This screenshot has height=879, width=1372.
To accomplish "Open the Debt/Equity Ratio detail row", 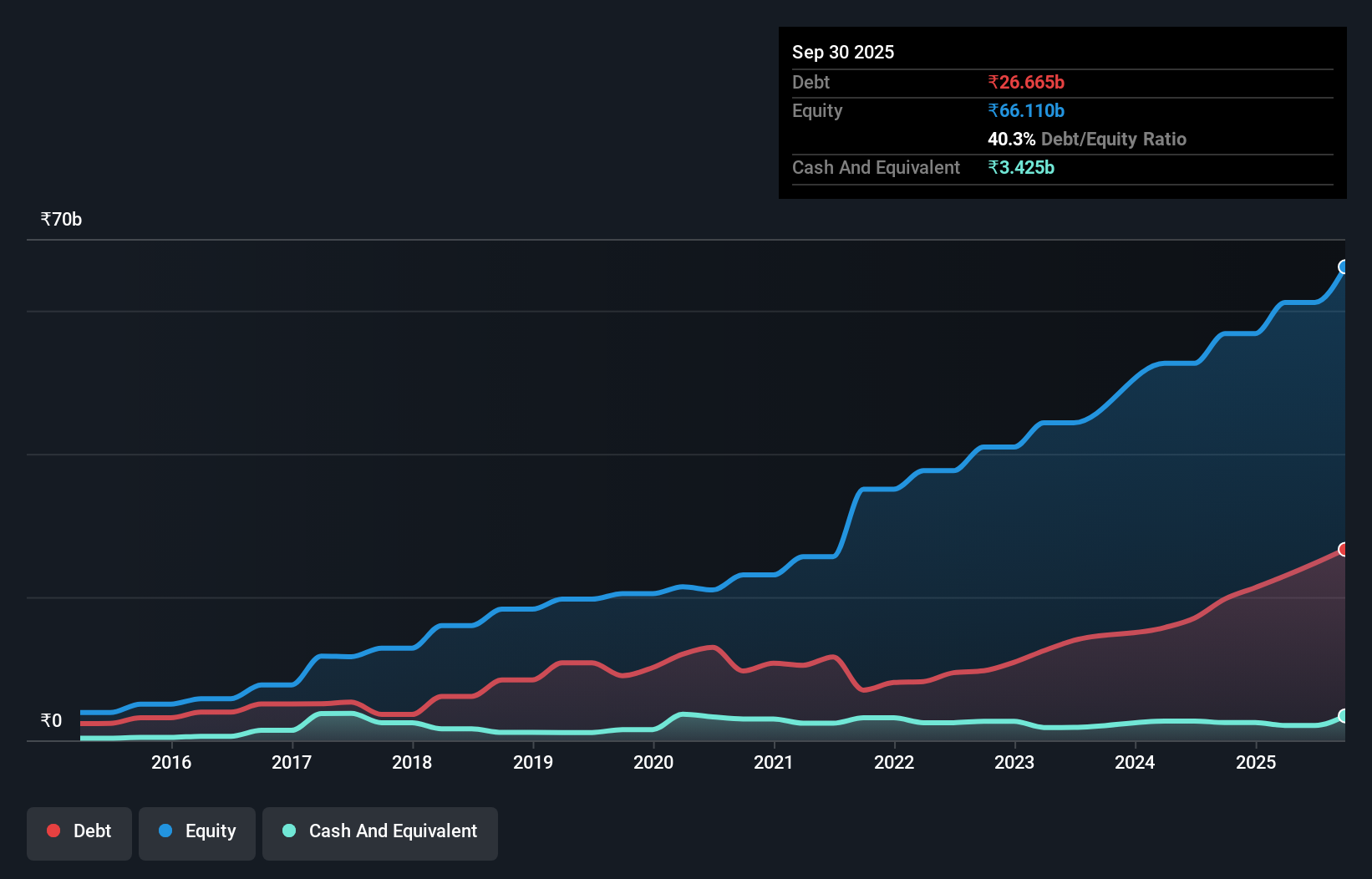I will tap(1087, 139).
